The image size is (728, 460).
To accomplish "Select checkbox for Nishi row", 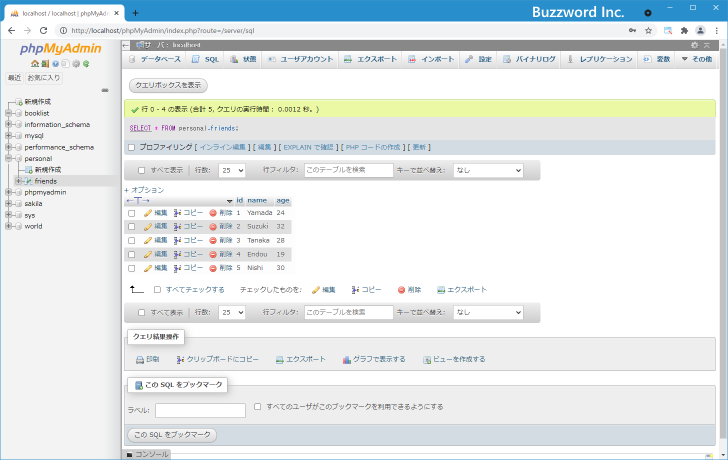I will tap(131, 268).
